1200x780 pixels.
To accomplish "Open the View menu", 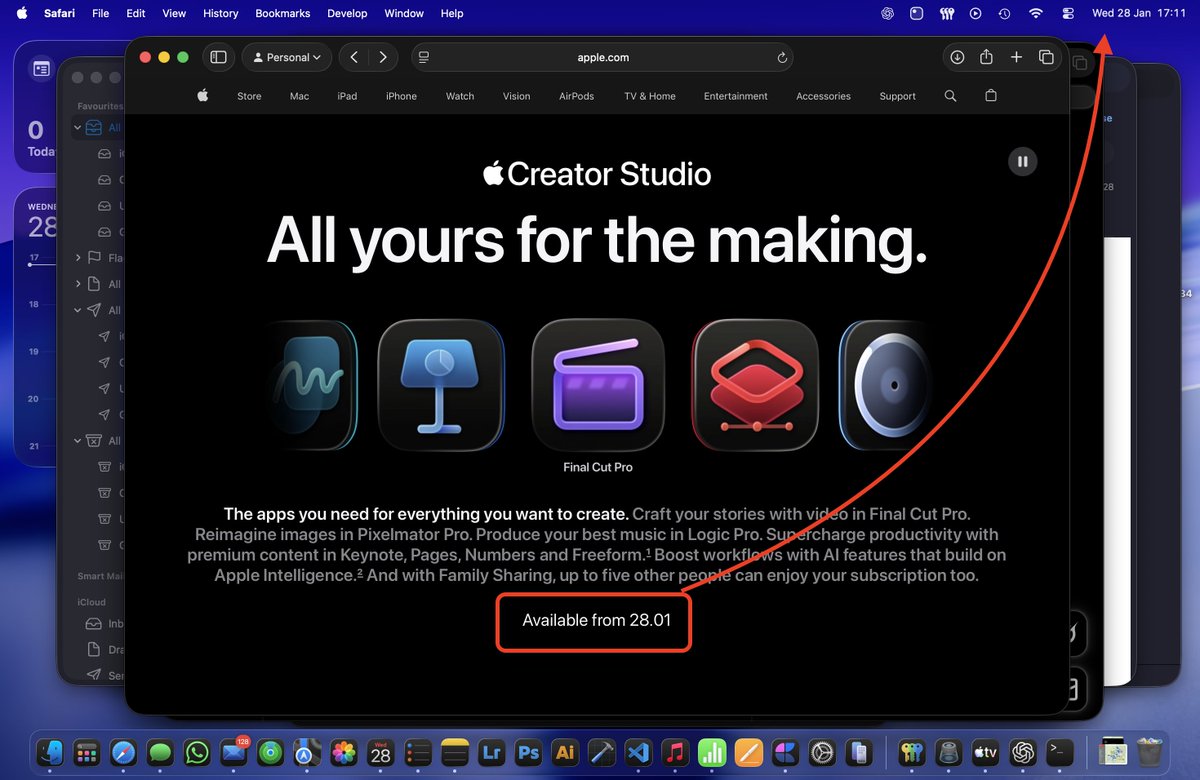I will tap(174, 13).
